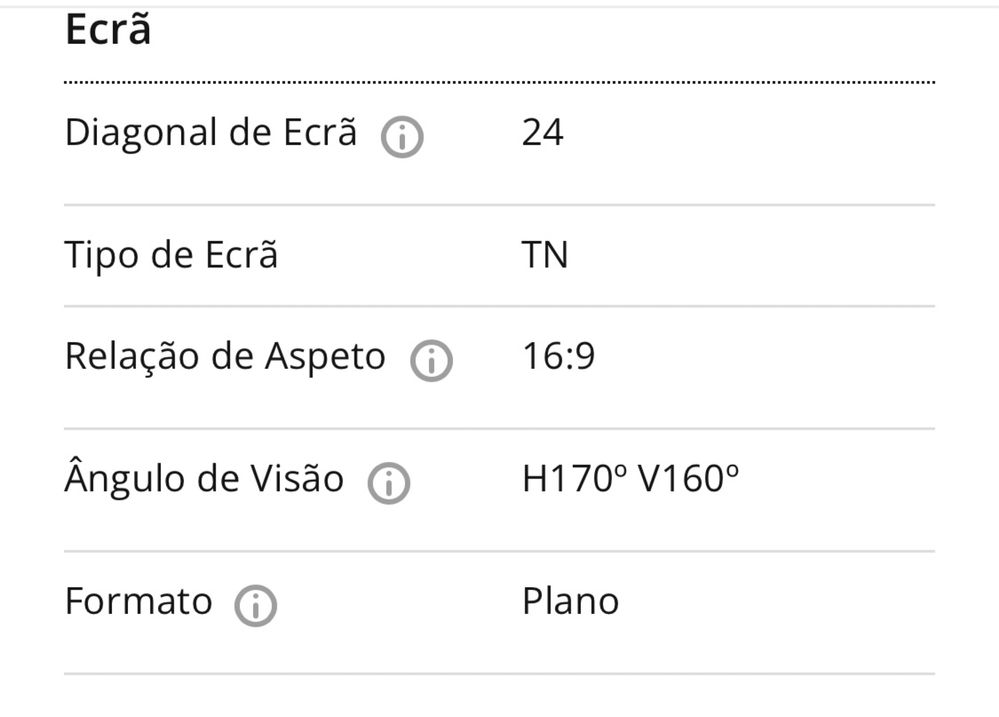999x717 pixels.
Task: Click empty area right of 16:9 value
Action: click(x=765, y=356)
